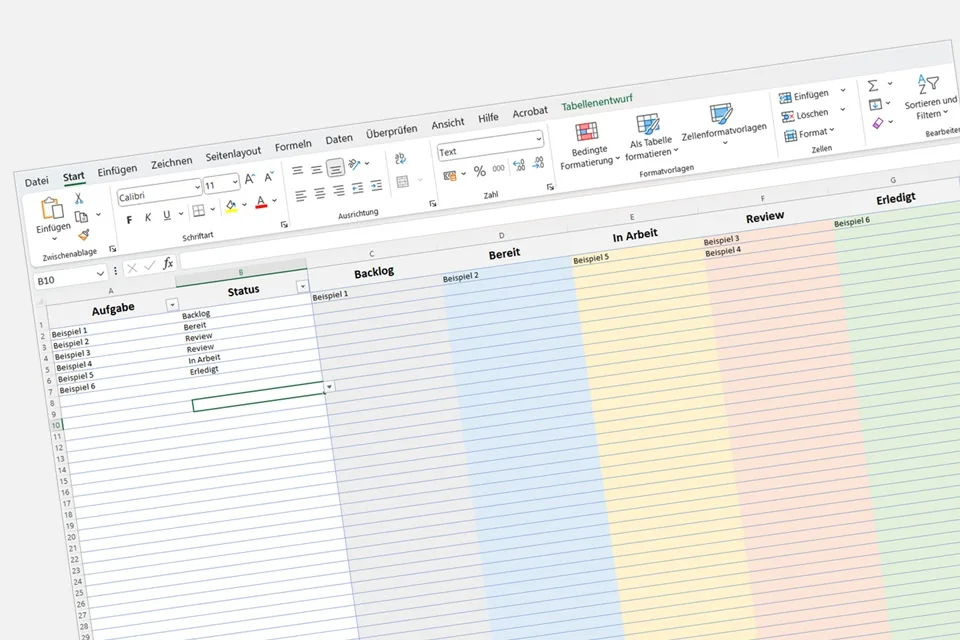Click the center text horizontally icon

(x=320, y=194)
